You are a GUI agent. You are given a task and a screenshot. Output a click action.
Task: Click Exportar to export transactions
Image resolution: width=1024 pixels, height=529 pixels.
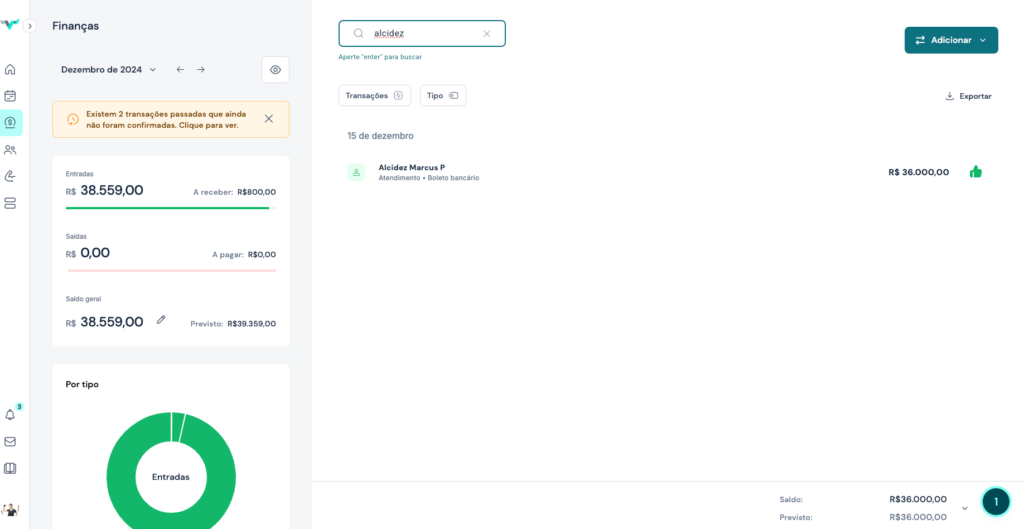[968, 96]
